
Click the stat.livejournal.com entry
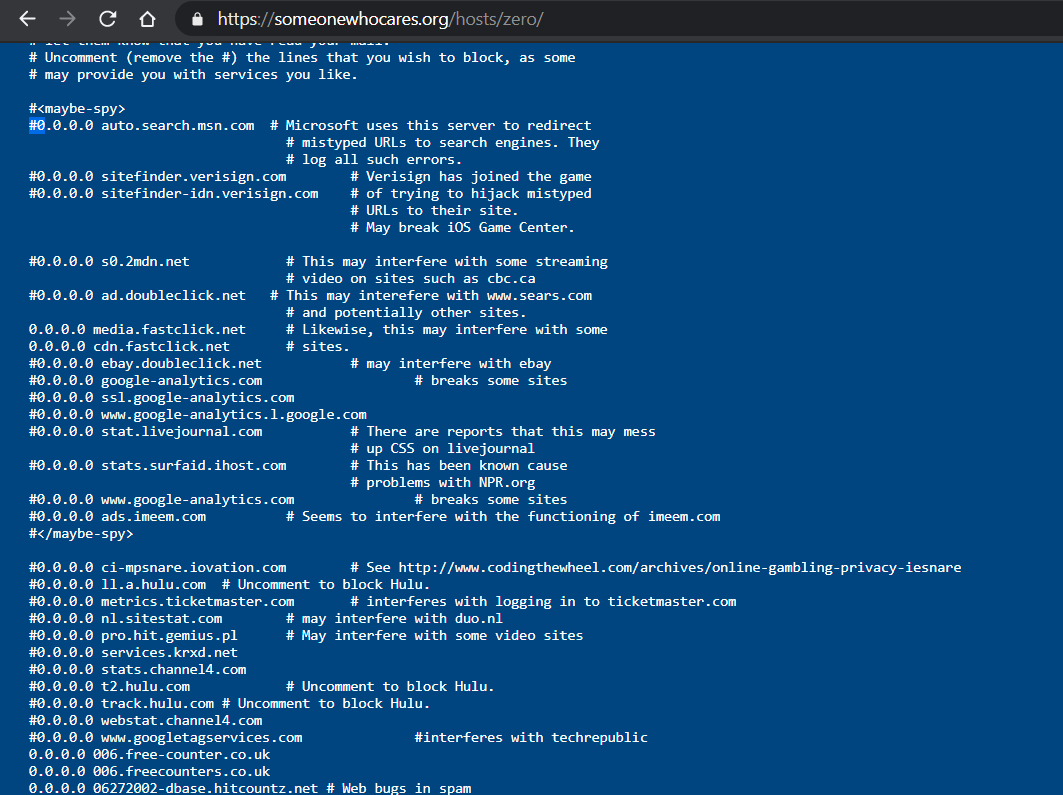[x=182, y=431]
